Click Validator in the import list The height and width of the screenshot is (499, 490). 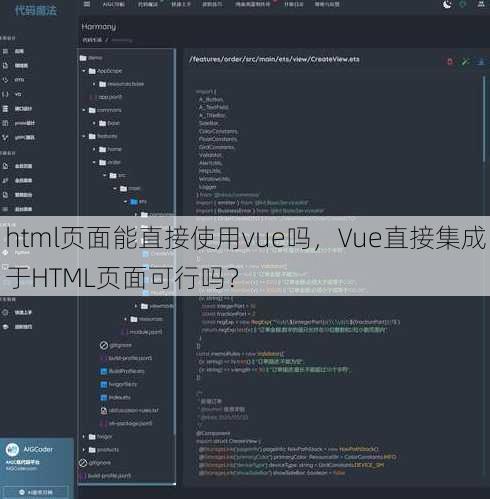click(x=210, y=155)
